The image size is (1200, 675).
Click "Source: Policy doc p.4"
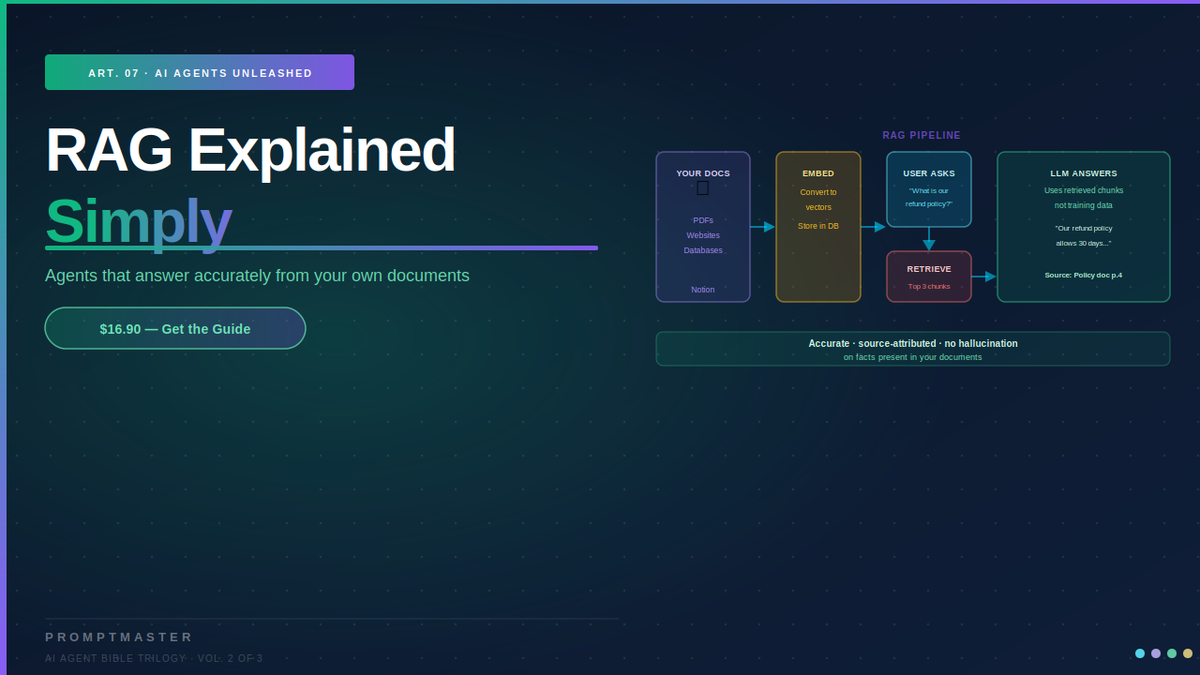(1084, 274)
